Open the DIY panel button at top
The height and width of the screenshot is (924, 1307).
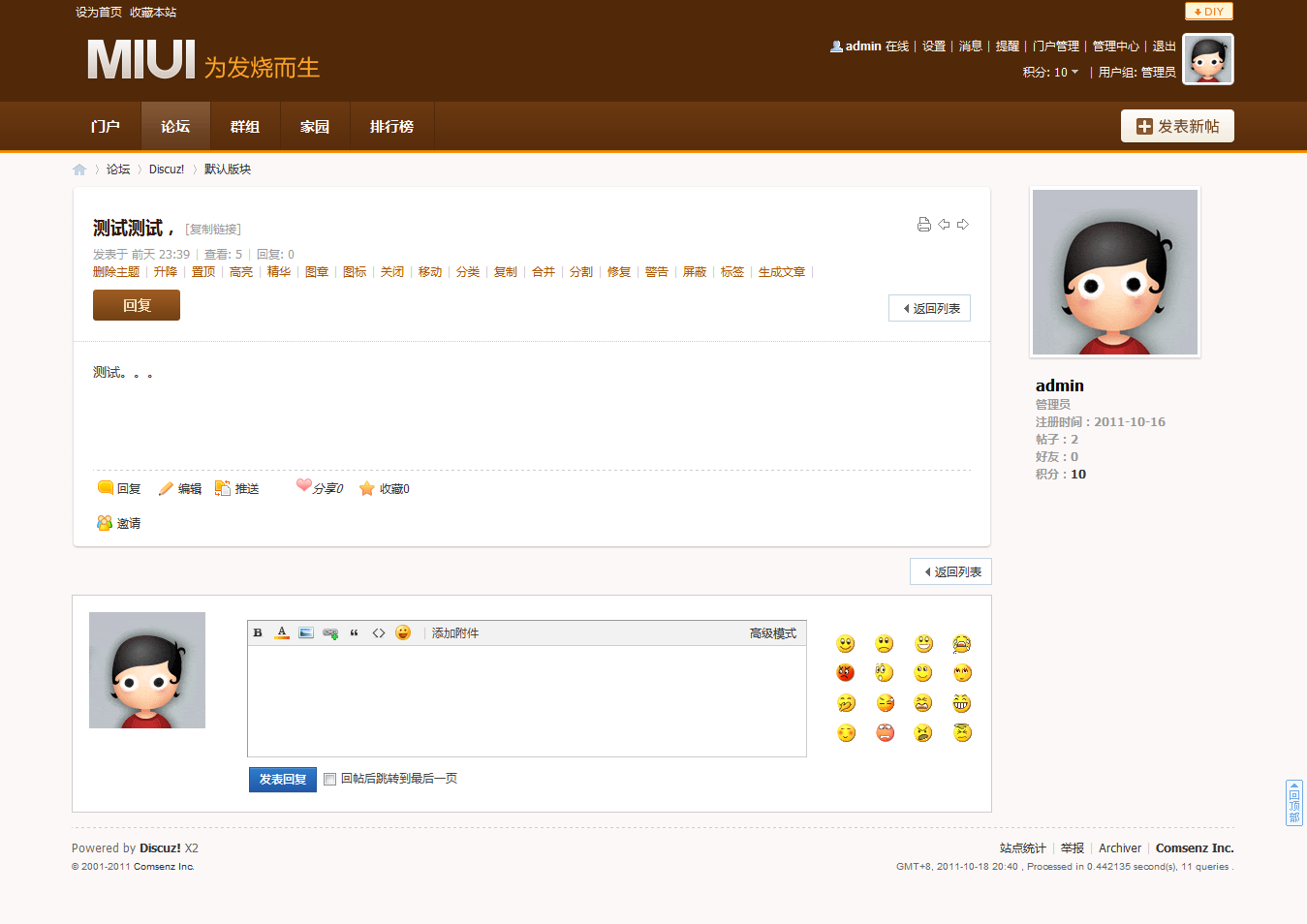[x=1208, y=12]
